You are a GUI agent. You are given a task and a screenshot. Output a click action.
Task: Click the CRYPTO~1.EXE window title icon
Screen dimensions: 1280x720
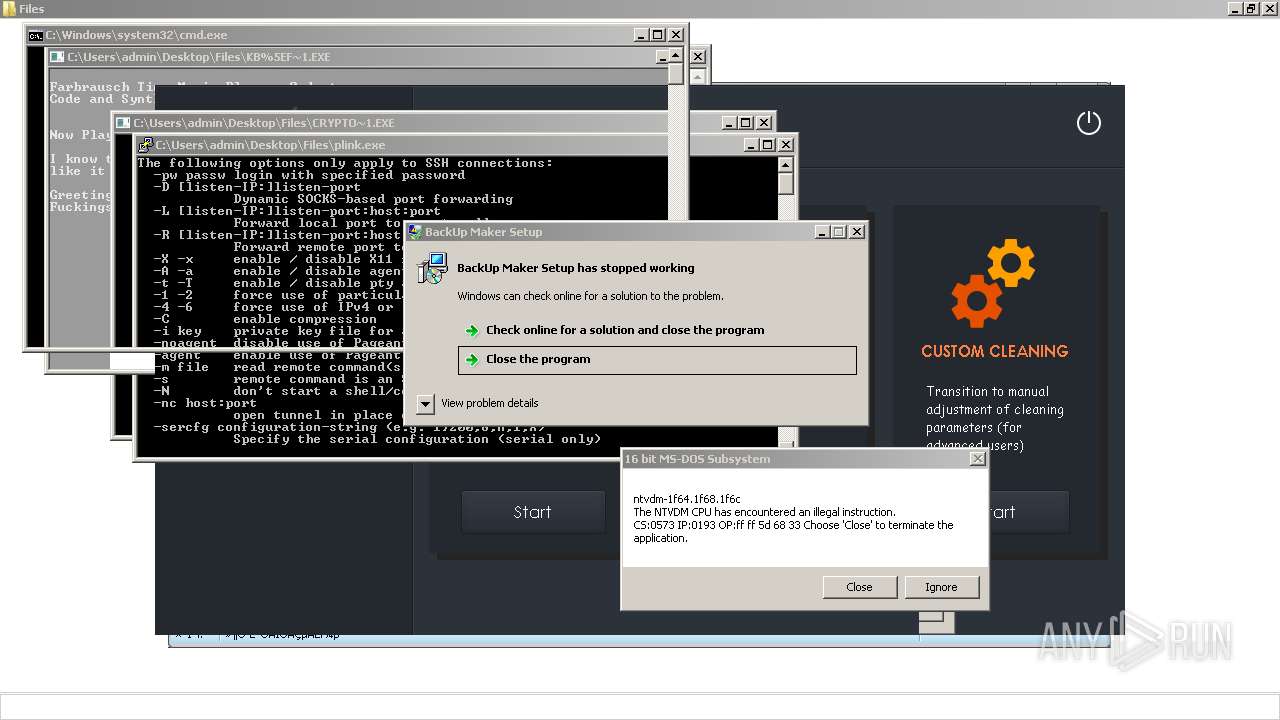click(x=123, y=123)
